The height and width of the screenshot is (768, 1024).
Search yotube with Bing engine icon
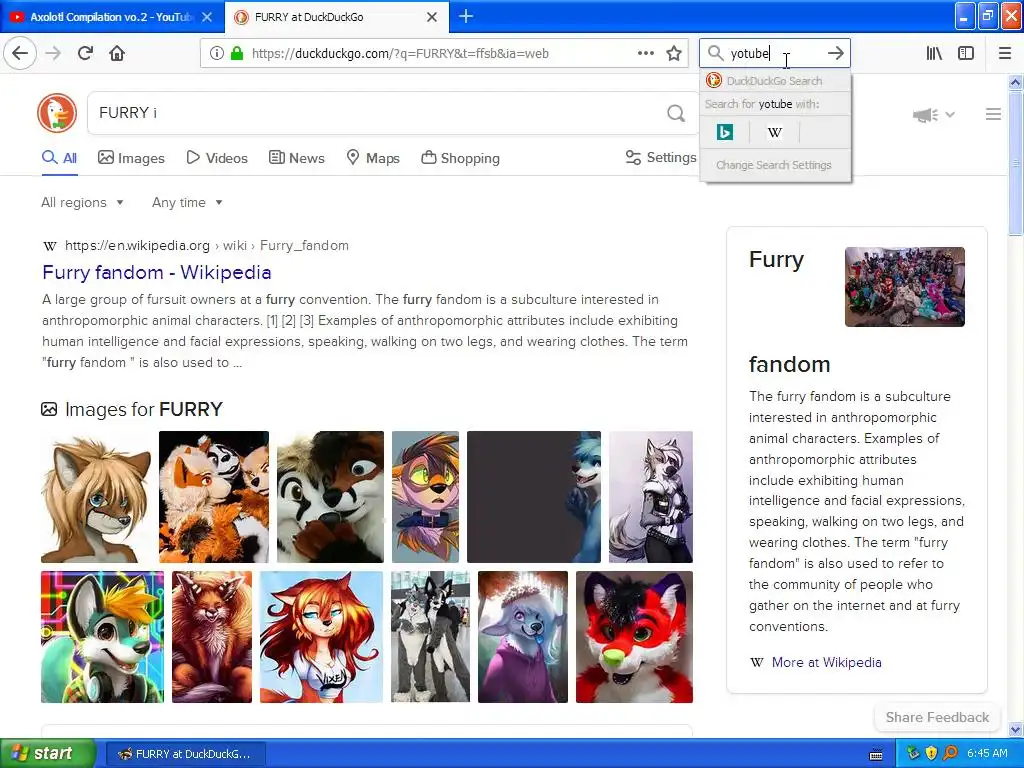(x=724, y=133)
